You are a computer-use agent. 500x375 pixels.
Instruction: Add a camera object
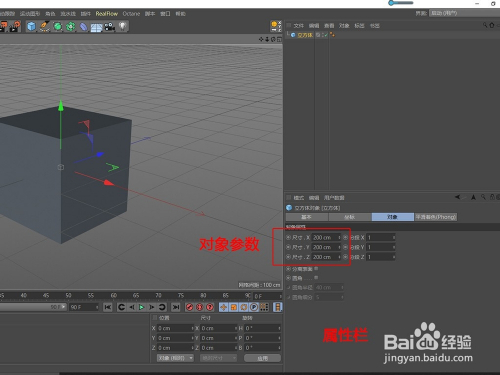pyautogui.click(x=109, y=27)
